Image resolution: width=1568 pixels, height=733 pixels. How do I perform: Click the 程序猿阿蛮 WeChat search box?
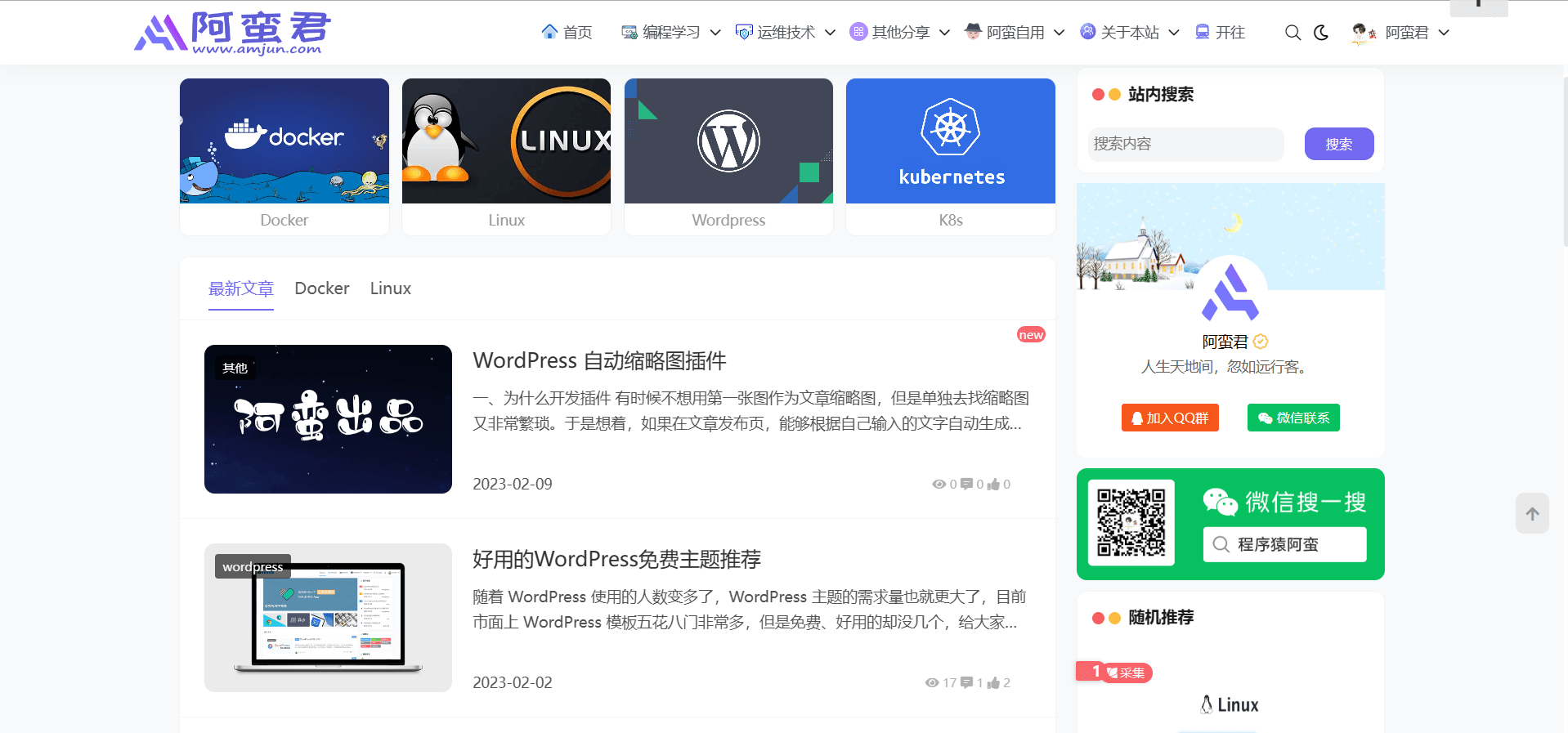point(1284,544)
